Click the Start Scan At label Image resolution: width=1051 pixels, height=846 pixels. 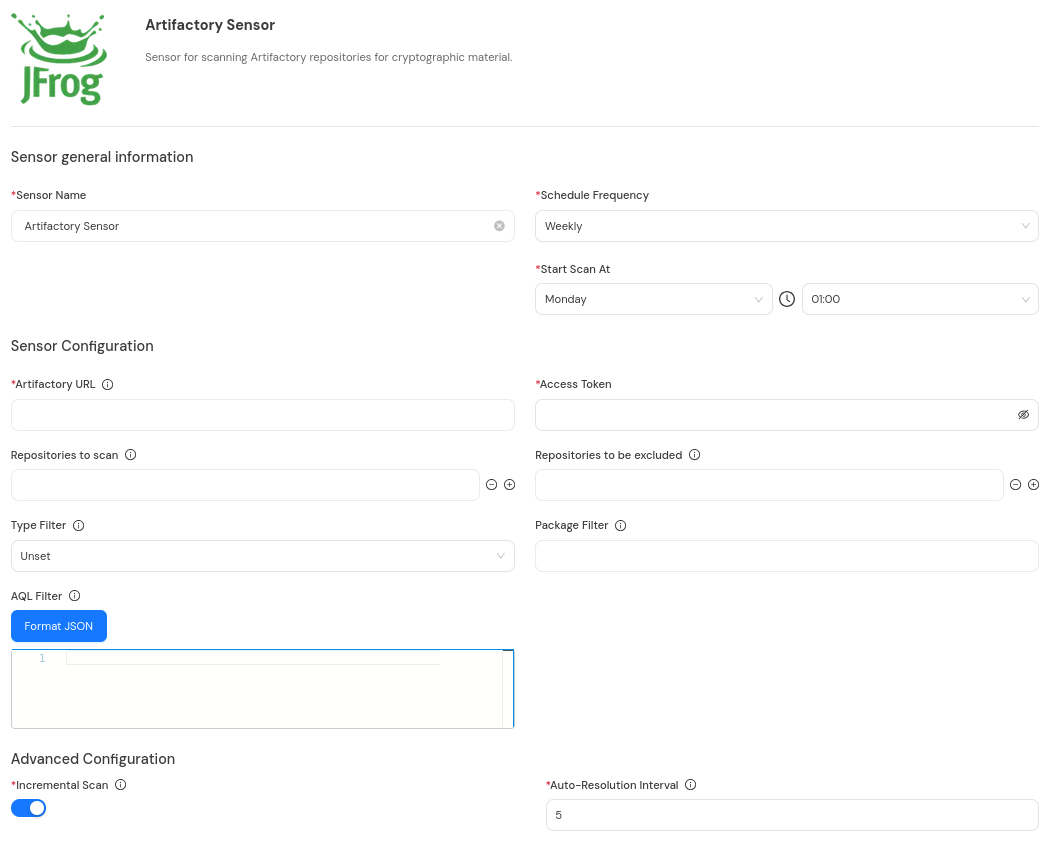[x=574, y=269]
